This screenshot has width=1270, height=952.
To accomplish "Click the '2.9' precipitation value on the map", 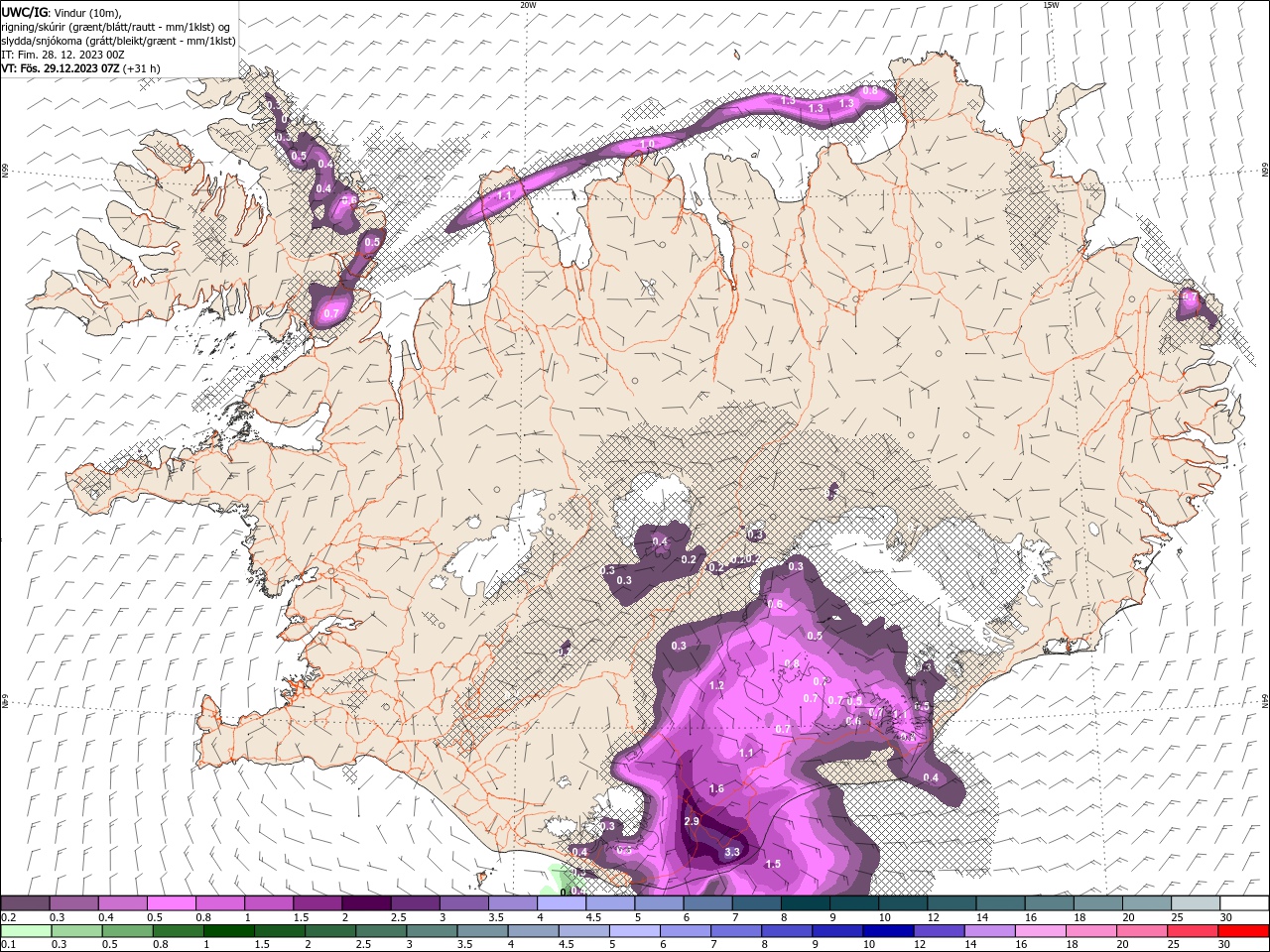I will pos(693,822).
